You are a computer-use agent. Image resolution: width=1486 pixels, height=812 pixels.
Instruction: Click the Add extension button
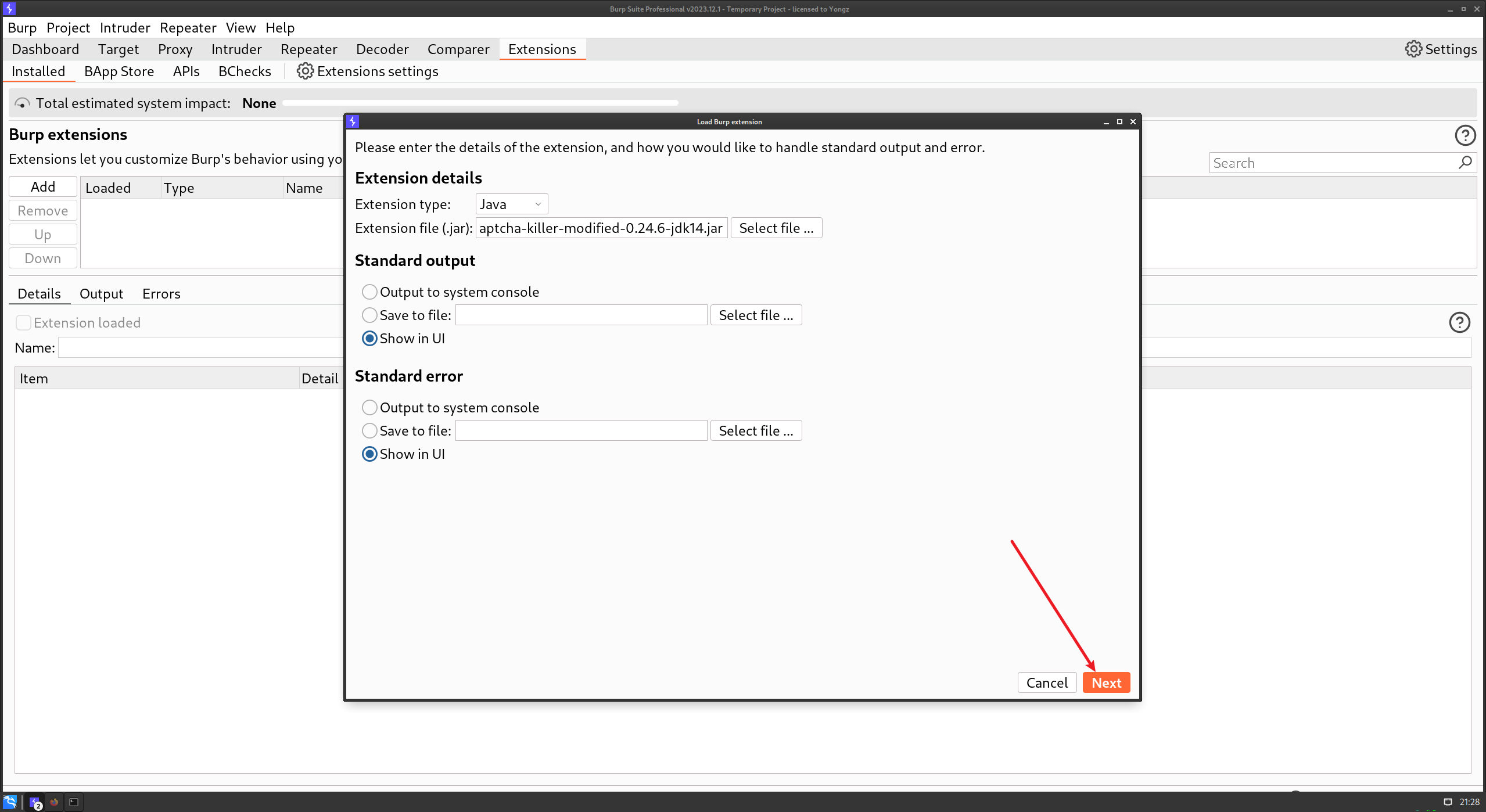click(x=43, y=186)
